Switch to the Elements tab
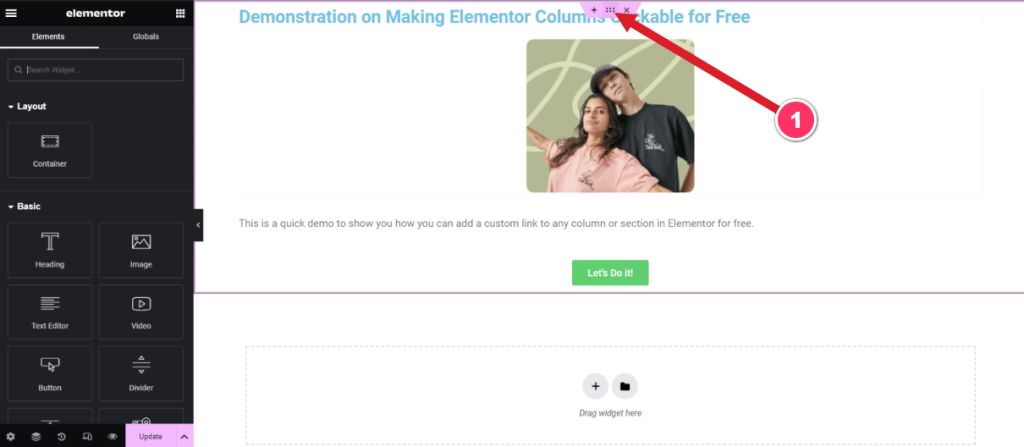 tap(48, 37)
